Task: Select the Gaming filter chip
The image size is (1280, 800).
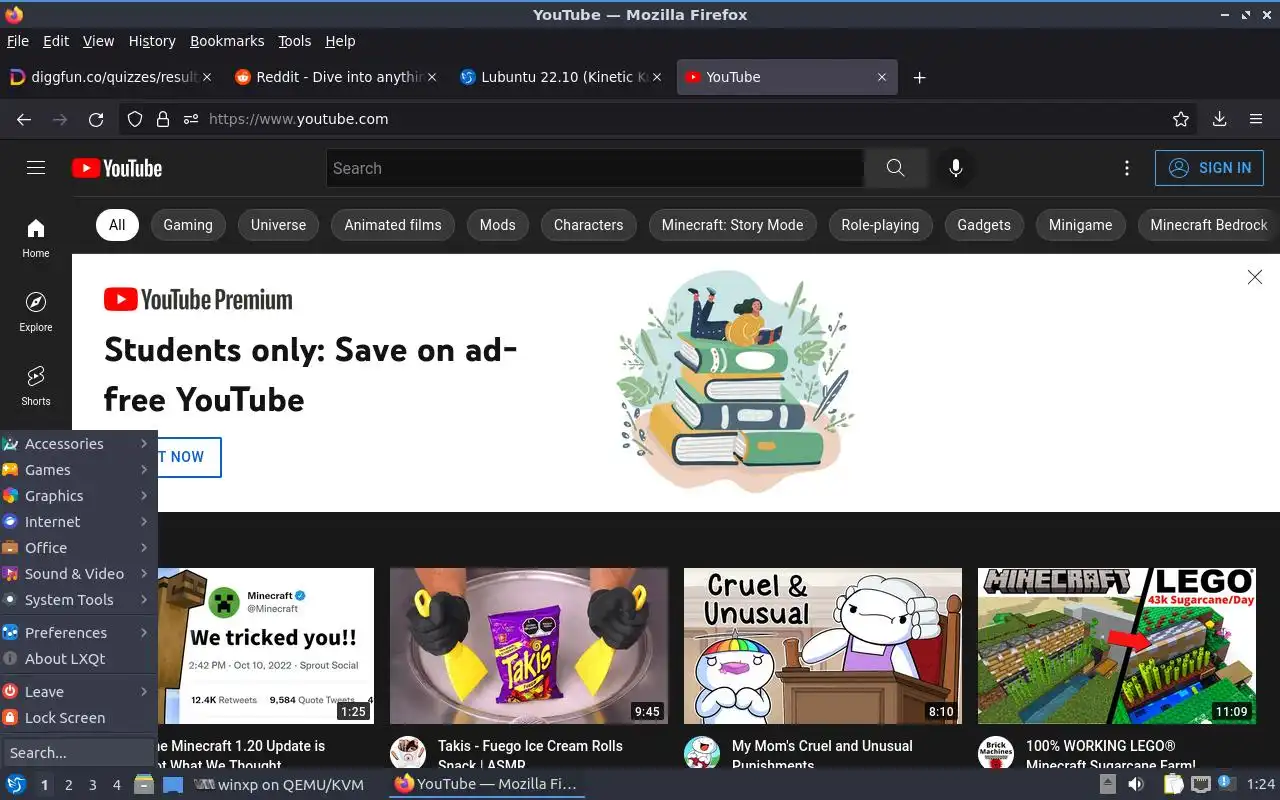Action: (x=188, y=225)
